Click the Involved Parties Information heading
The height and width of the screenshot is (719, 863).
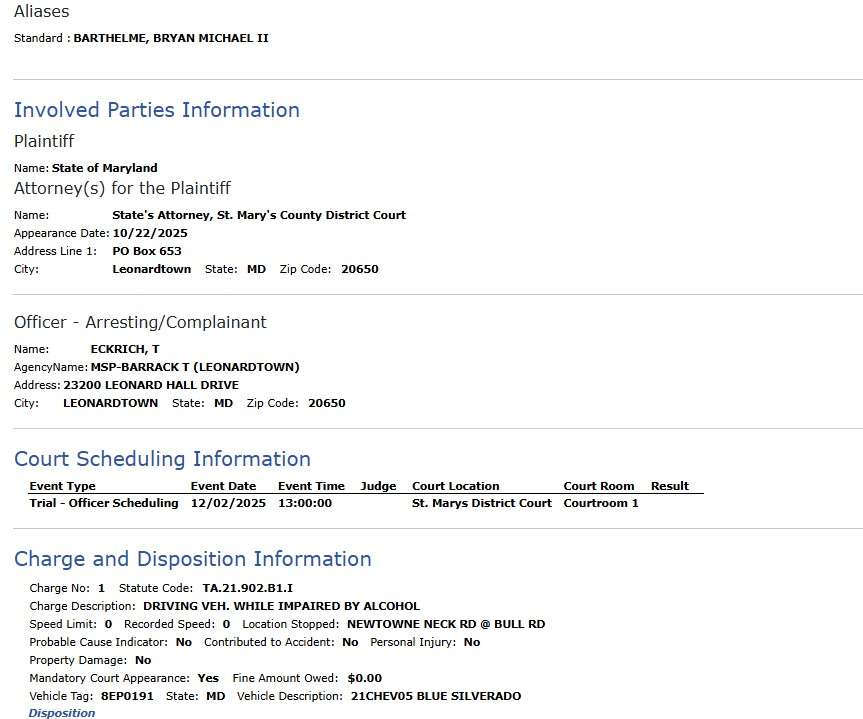157,110
